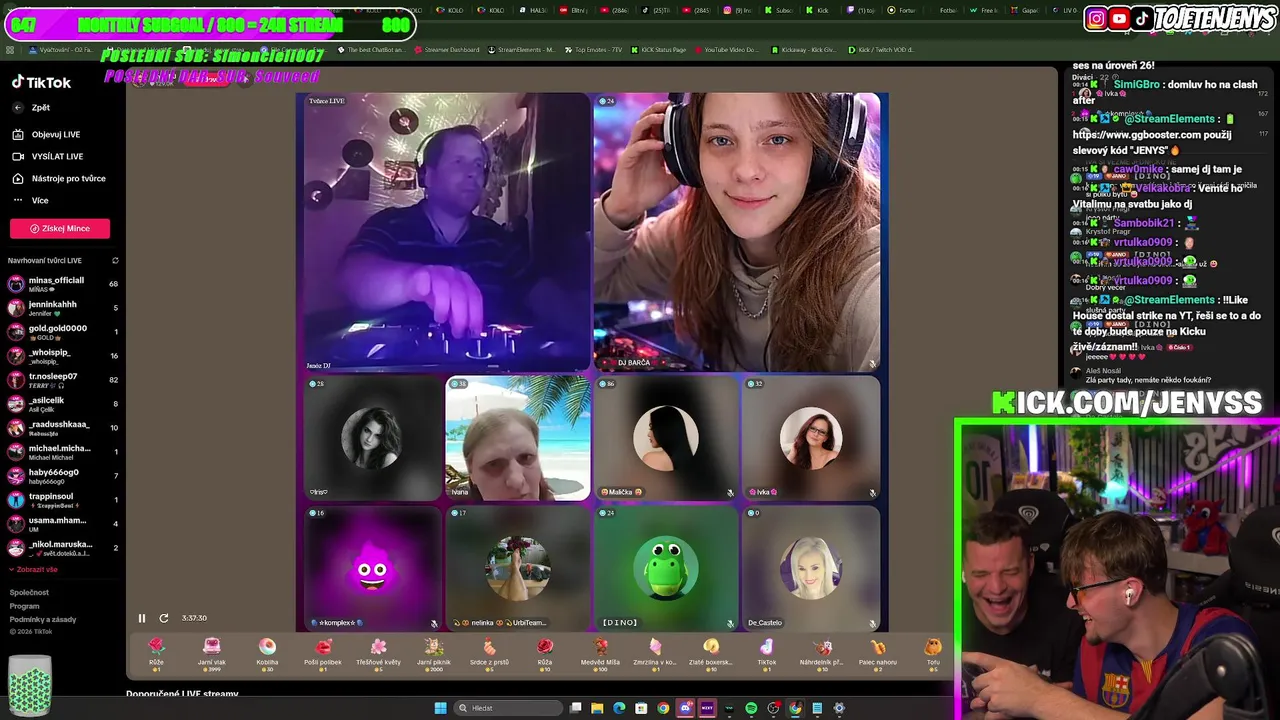The image size is (1280, 720).
Task: Open Google Chrome on taskbar
Action: click(x=663, y=708)
